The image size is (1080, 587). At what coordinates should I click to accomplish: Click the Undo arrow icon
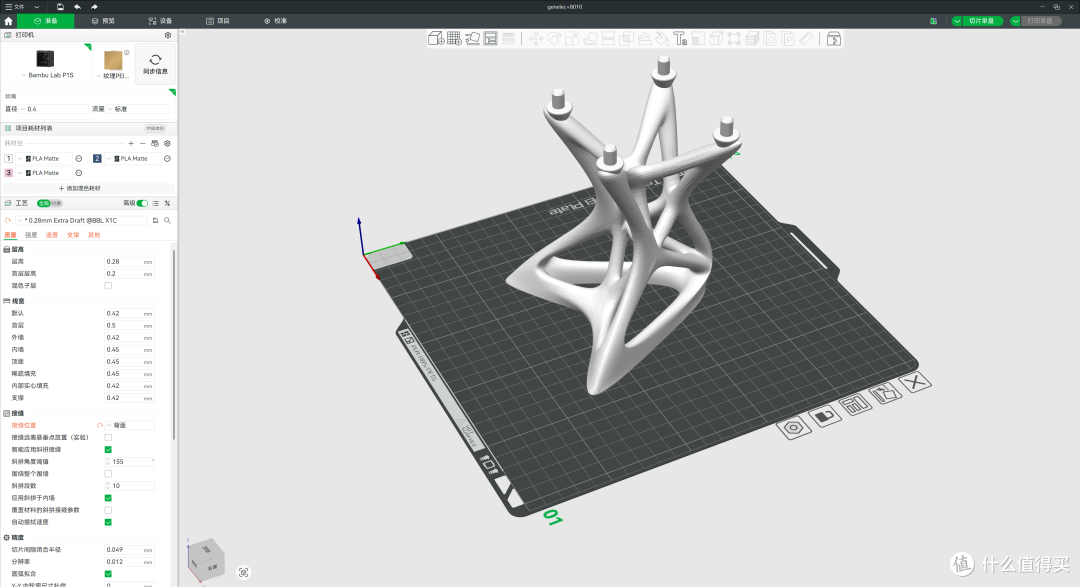(77, 7)
